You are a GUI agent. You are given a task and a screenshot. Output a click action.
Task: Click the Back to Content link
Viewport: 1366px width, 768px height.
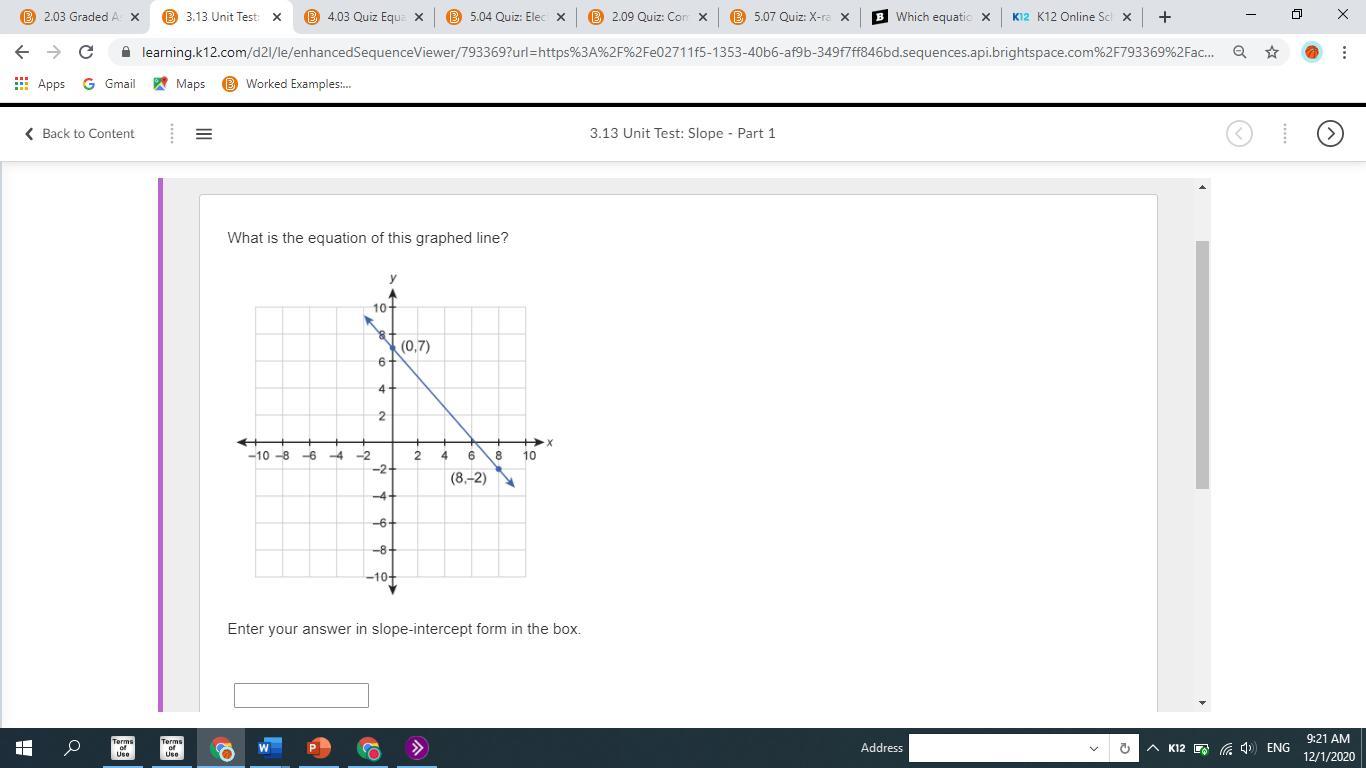[80, 133]
